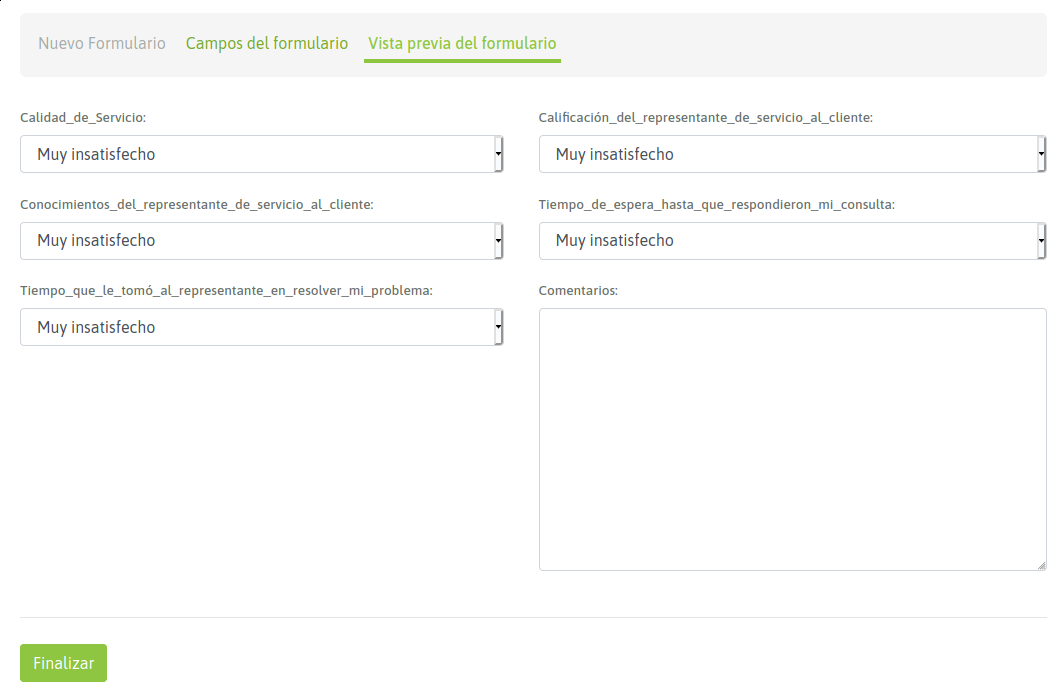Click the Calidad_de_Servicio: label
Image resolution: width=1062 pixels, height=696 pixels.
point(83,118)
